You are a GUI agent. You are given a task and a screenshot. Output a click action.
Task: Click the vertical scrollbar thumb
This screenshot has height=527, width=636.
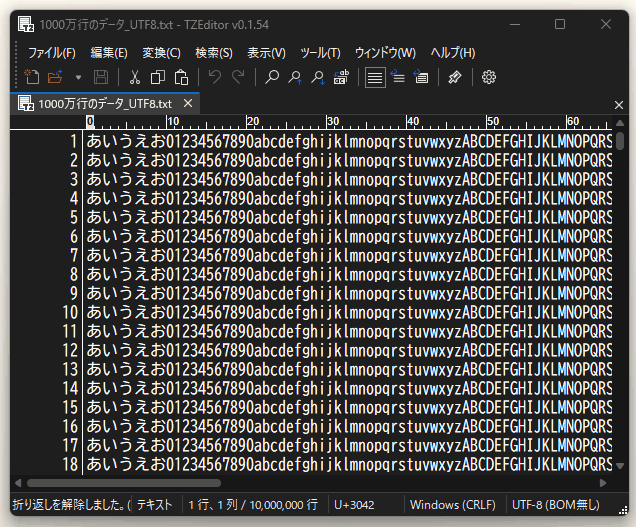(x=620, y=141)
